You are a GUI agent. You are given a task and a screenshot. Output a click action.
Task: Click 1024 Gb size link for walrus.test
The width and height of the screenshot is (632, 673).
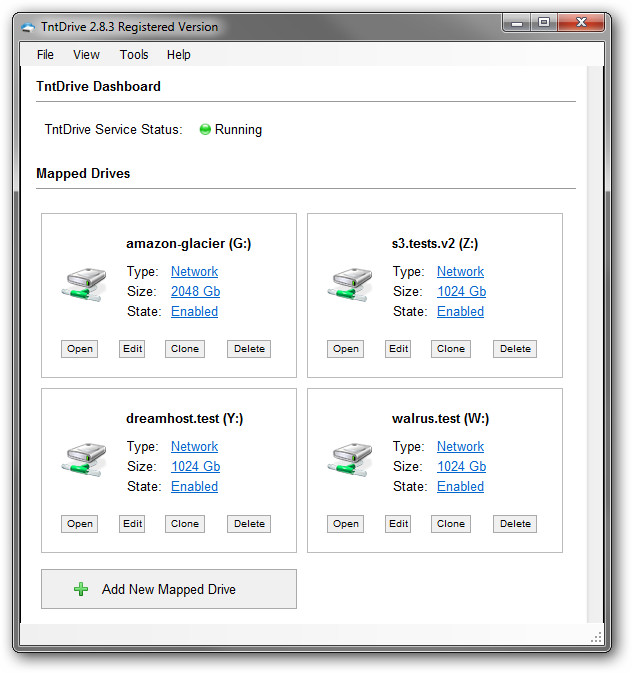(x=462, y=466)
